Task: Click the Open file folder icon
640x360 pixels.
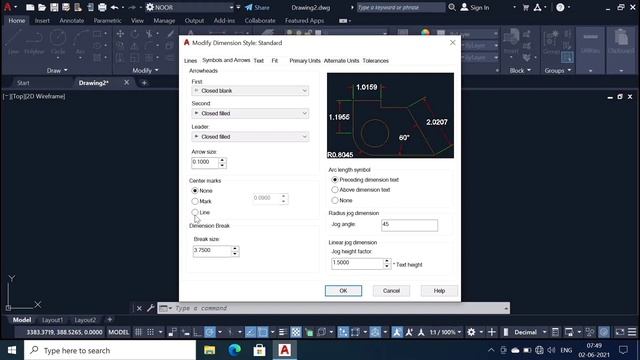Action: (42, 7)
